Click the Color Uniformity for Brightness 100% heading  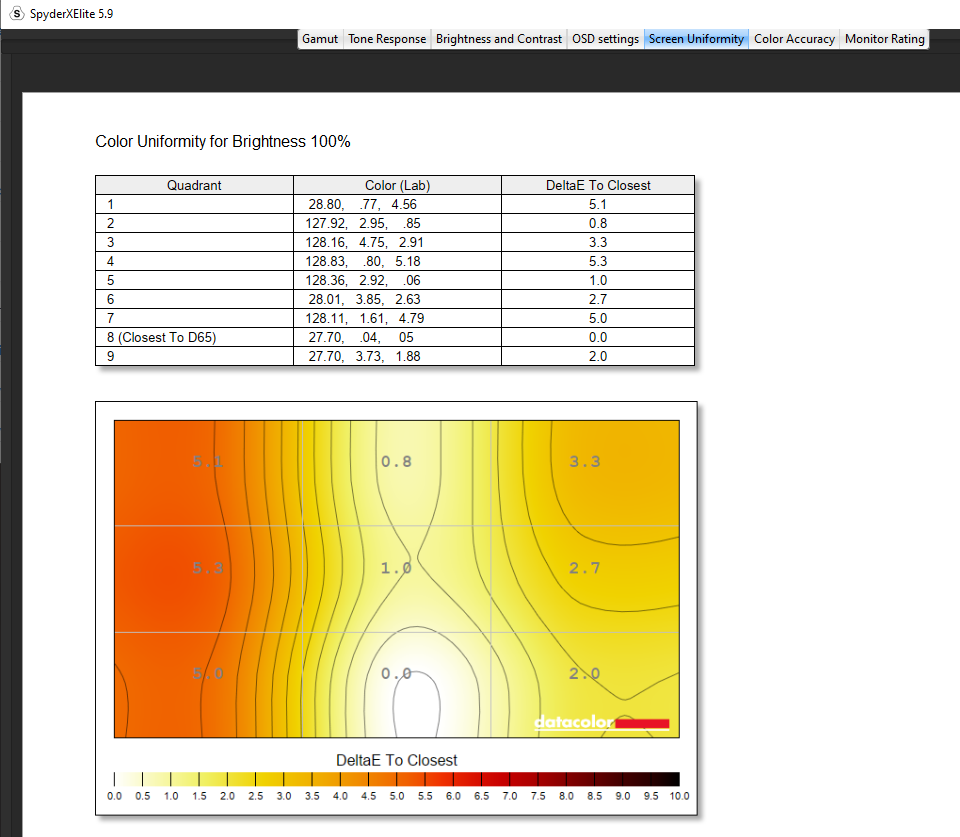pyautogui.click(x=223, y=142)
